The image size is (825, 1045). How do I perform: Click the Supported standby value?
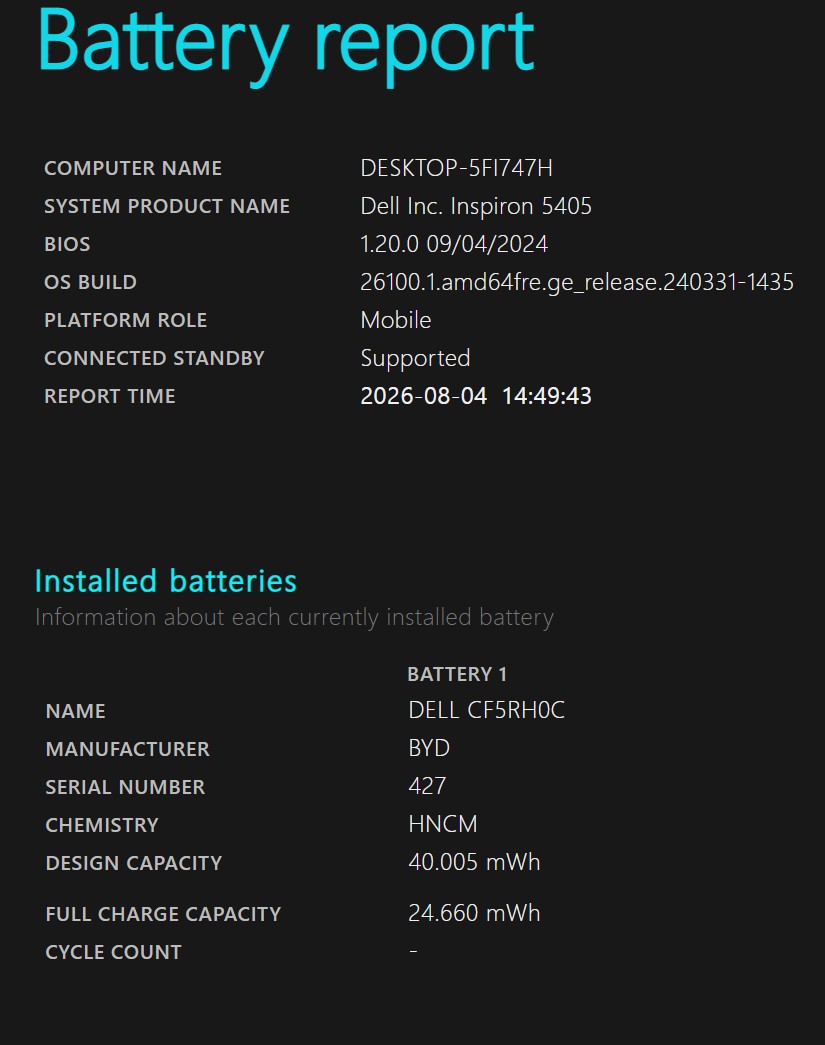[415, 359]
